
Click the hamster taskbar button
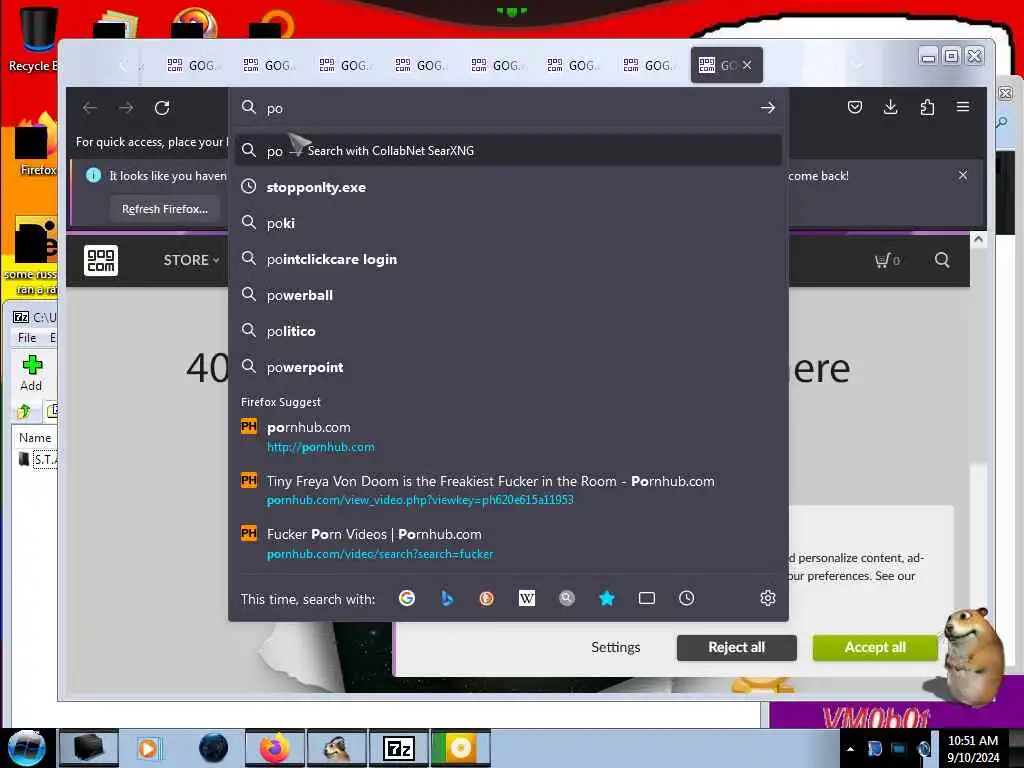(x=337, y=748)
